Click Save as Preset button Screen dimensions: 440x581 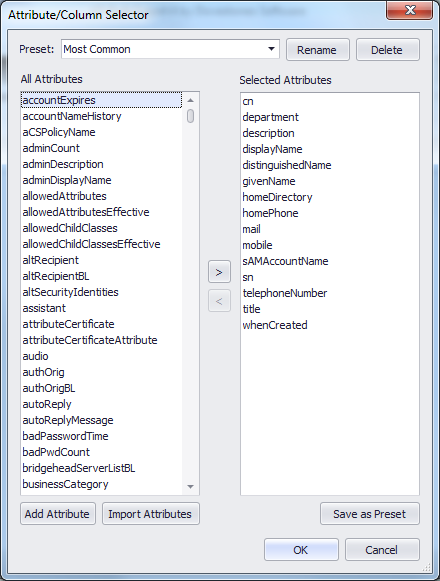click(x=370, y=514)
